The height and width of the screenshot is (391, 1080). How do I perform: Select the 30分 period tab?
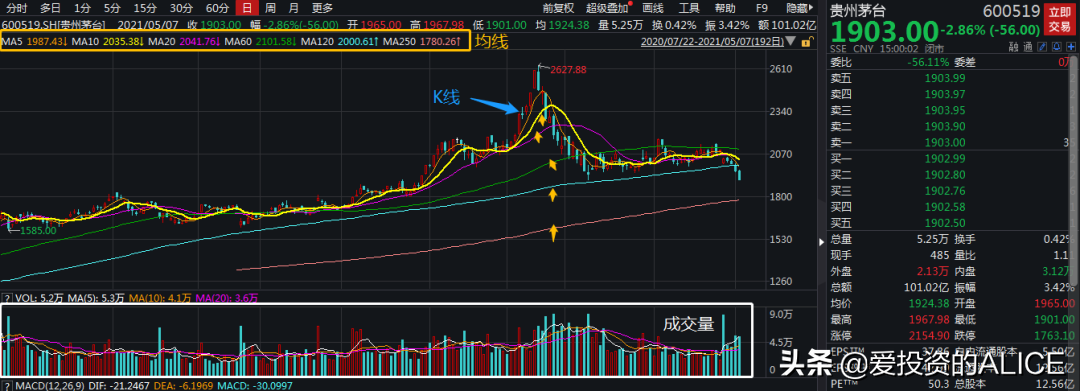point(181,8)
